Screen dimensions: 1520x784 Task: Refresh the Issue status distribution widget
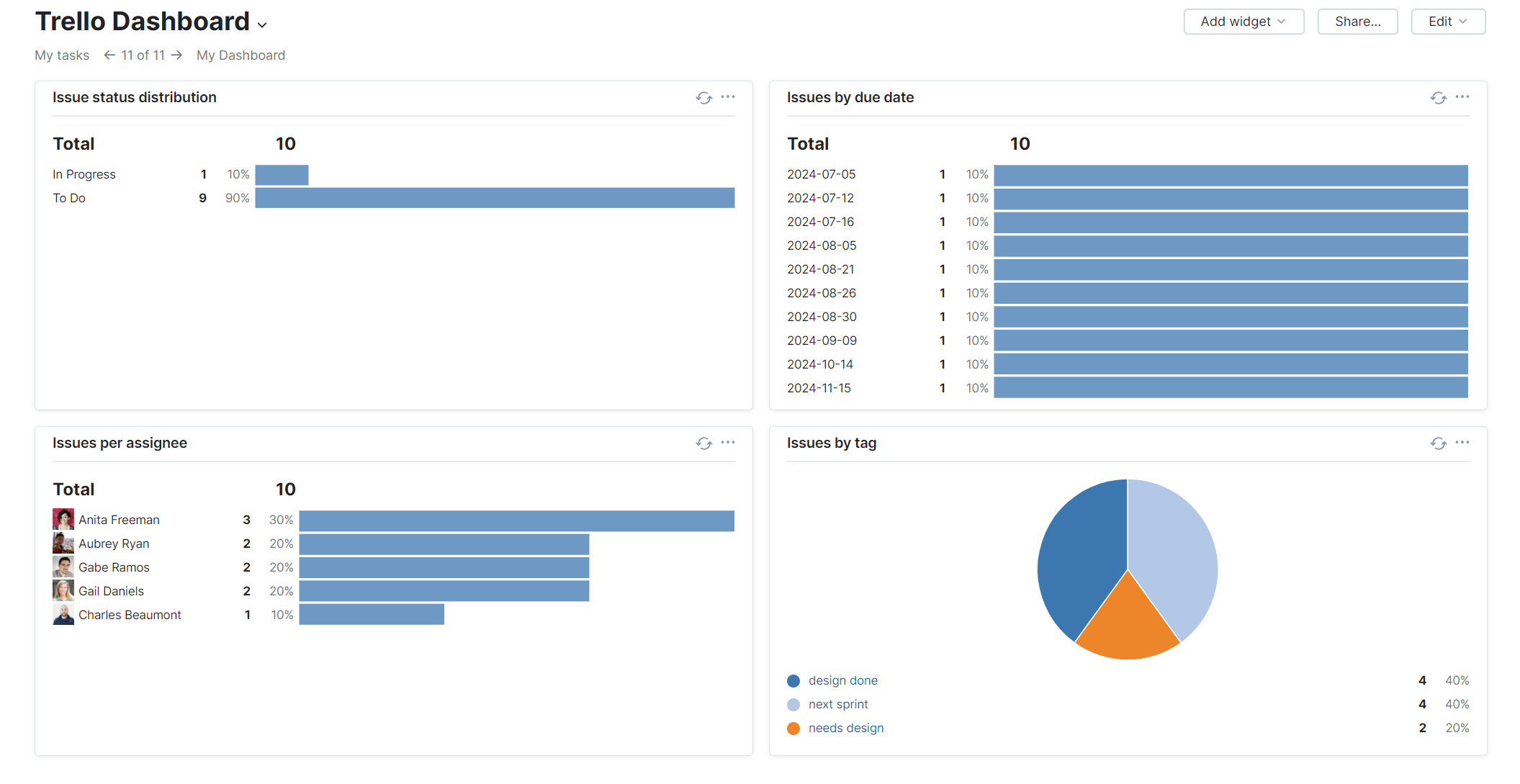tap(703, 98)
